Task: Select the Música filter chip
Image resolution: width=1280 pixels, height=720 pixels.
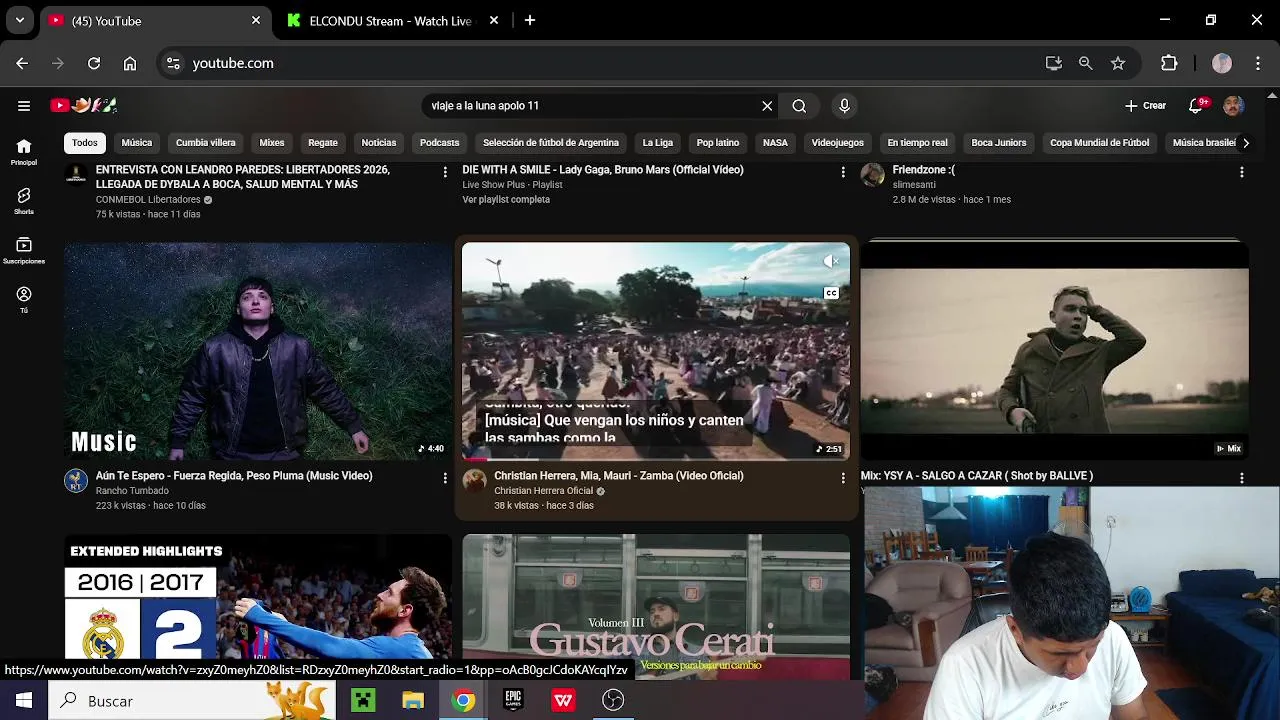Action: click(137, 142)
